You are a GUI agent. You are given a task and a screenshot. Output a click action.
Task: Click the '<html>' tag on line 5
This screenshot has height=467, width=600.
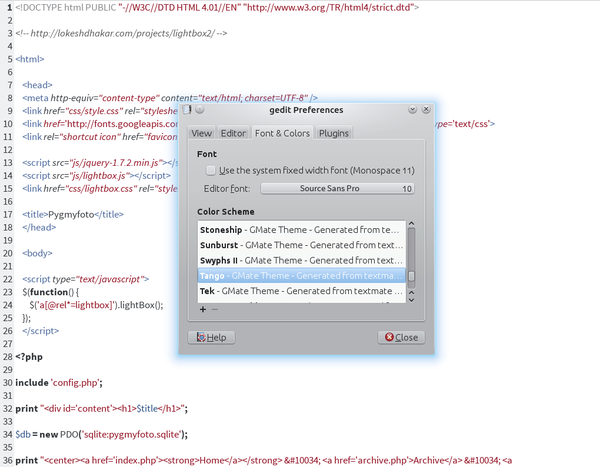tap(30, 59)
